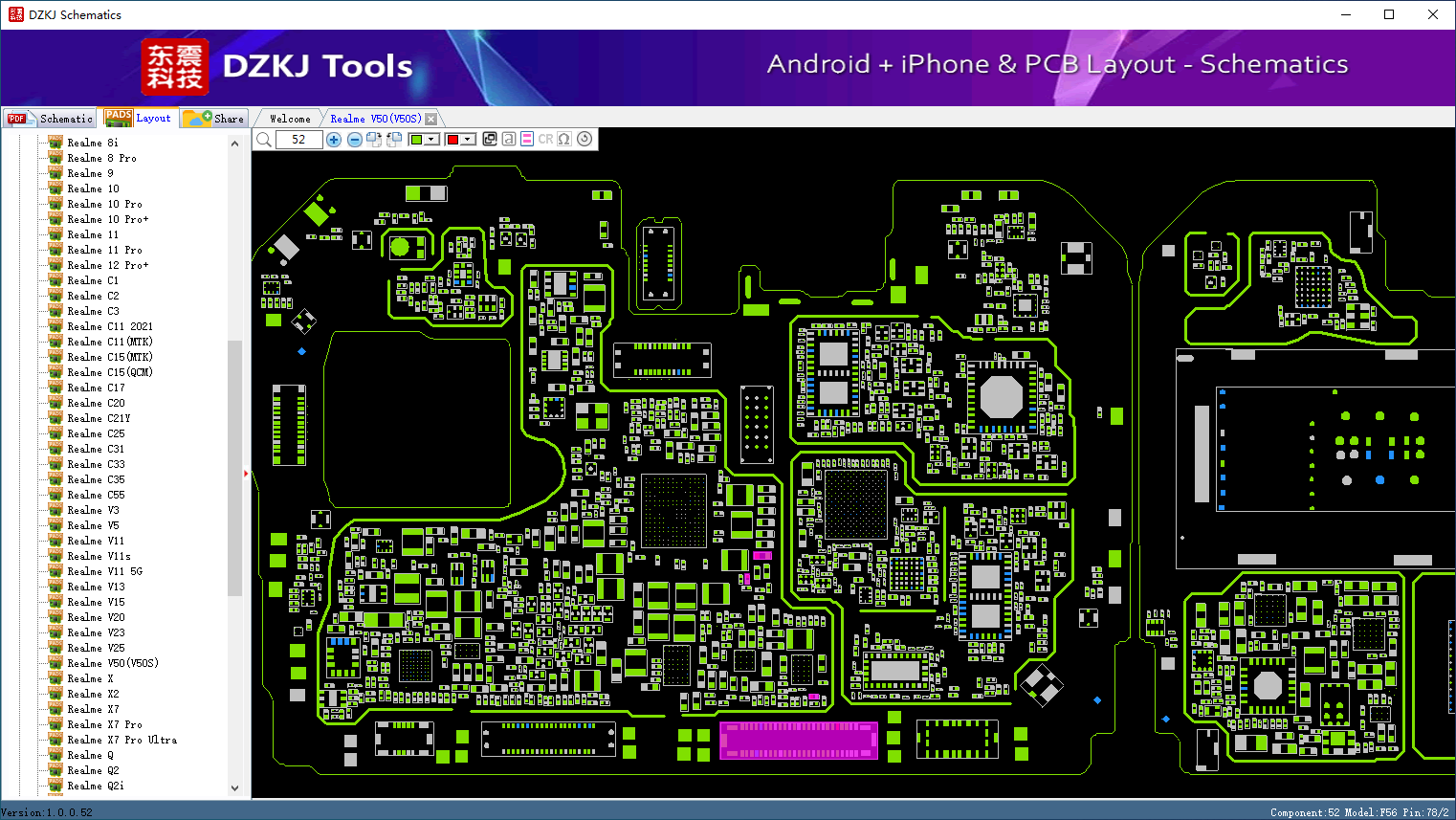Toggle the letter 'a' text display icon
Viewport: 1456px width, 820px height.
(509, 139)
